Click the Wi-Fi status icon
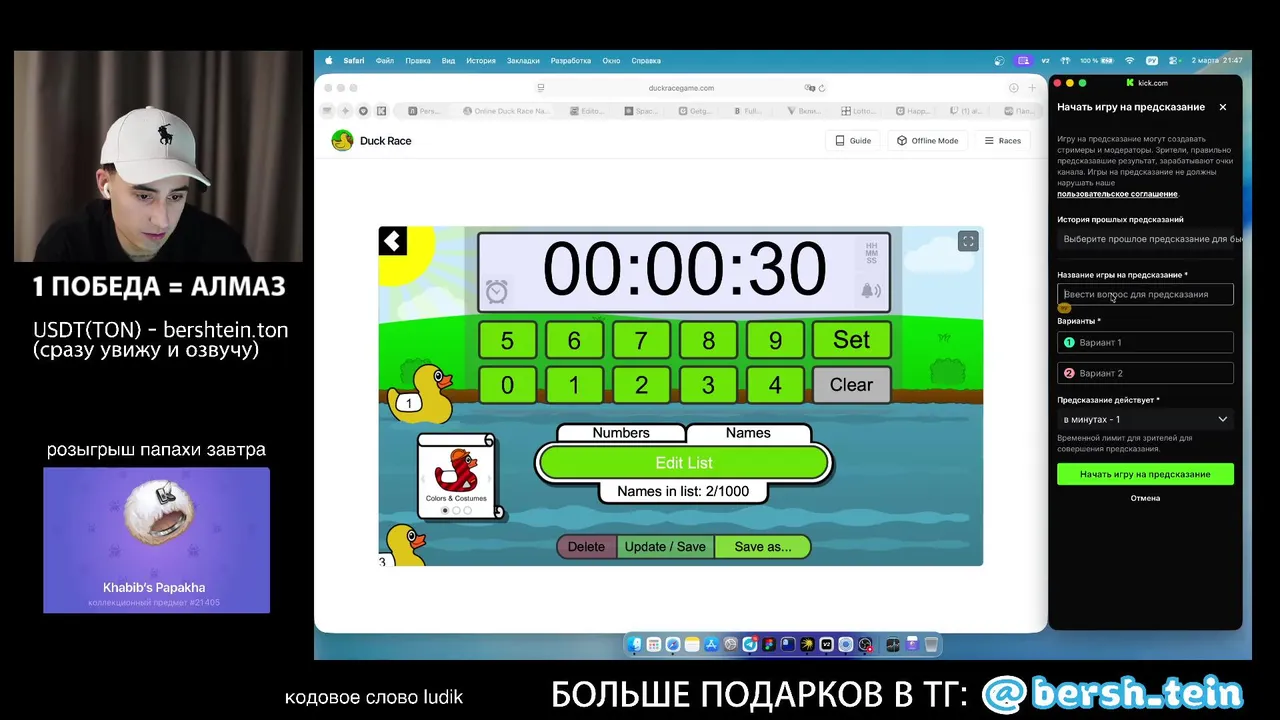Screen dimensions: 1280x720 1130,60
